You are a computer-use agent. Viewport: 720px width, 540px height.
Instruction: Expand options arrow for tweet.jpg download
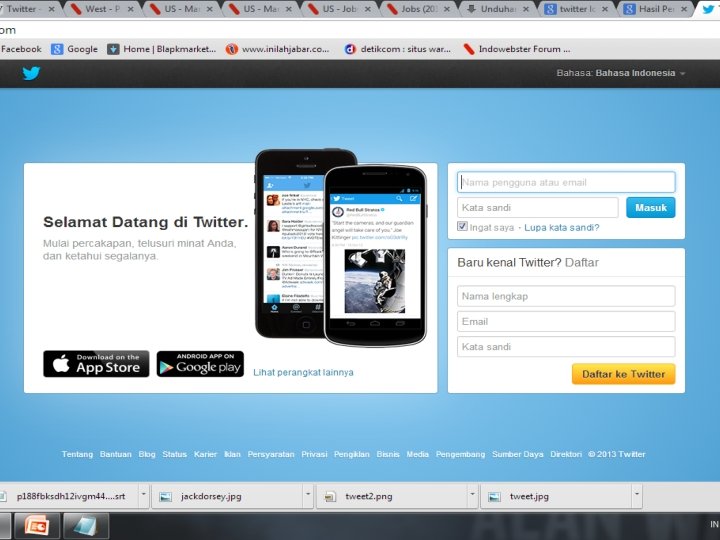[x=636, y=495]
